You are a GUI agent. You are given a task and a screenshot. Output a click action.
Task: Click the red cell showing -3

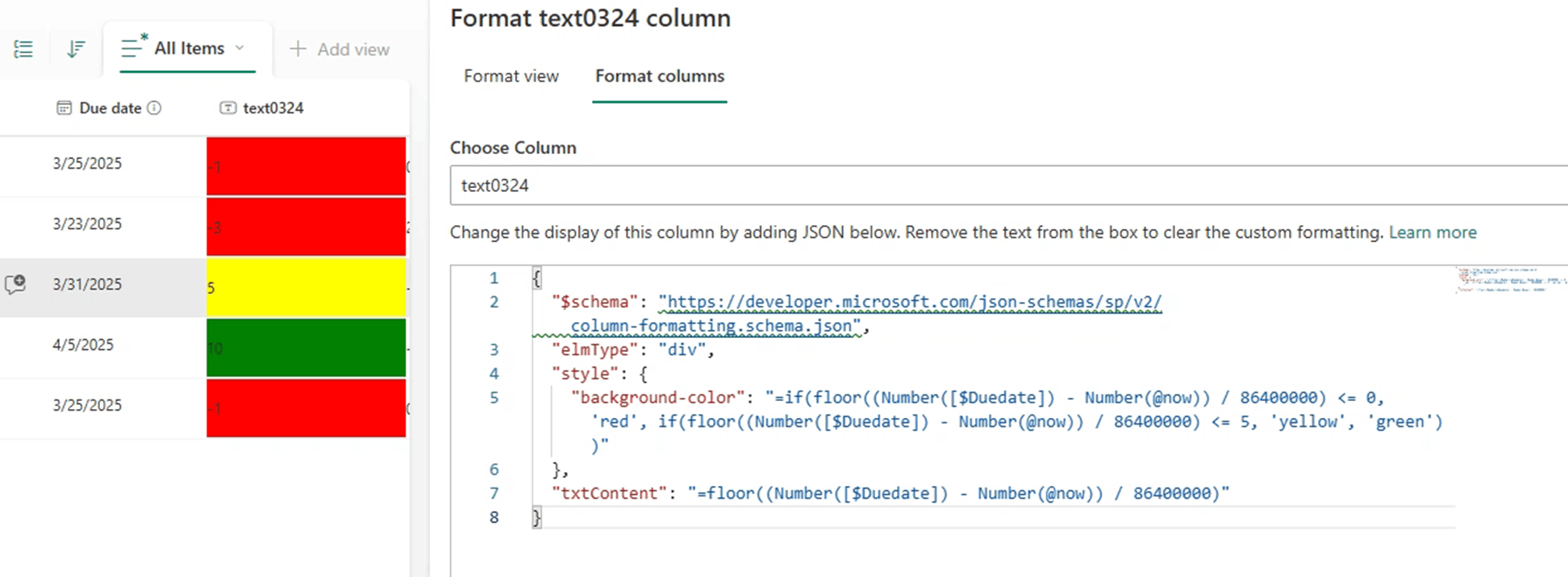[307, 227]
